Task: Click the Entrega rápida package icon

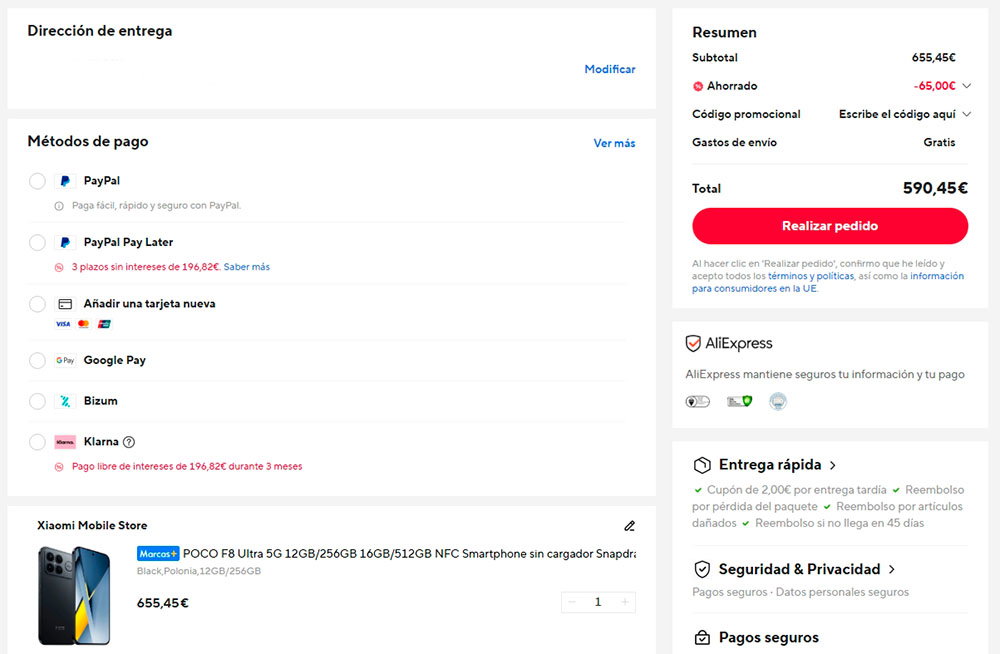Action: [x=702, y=465]
